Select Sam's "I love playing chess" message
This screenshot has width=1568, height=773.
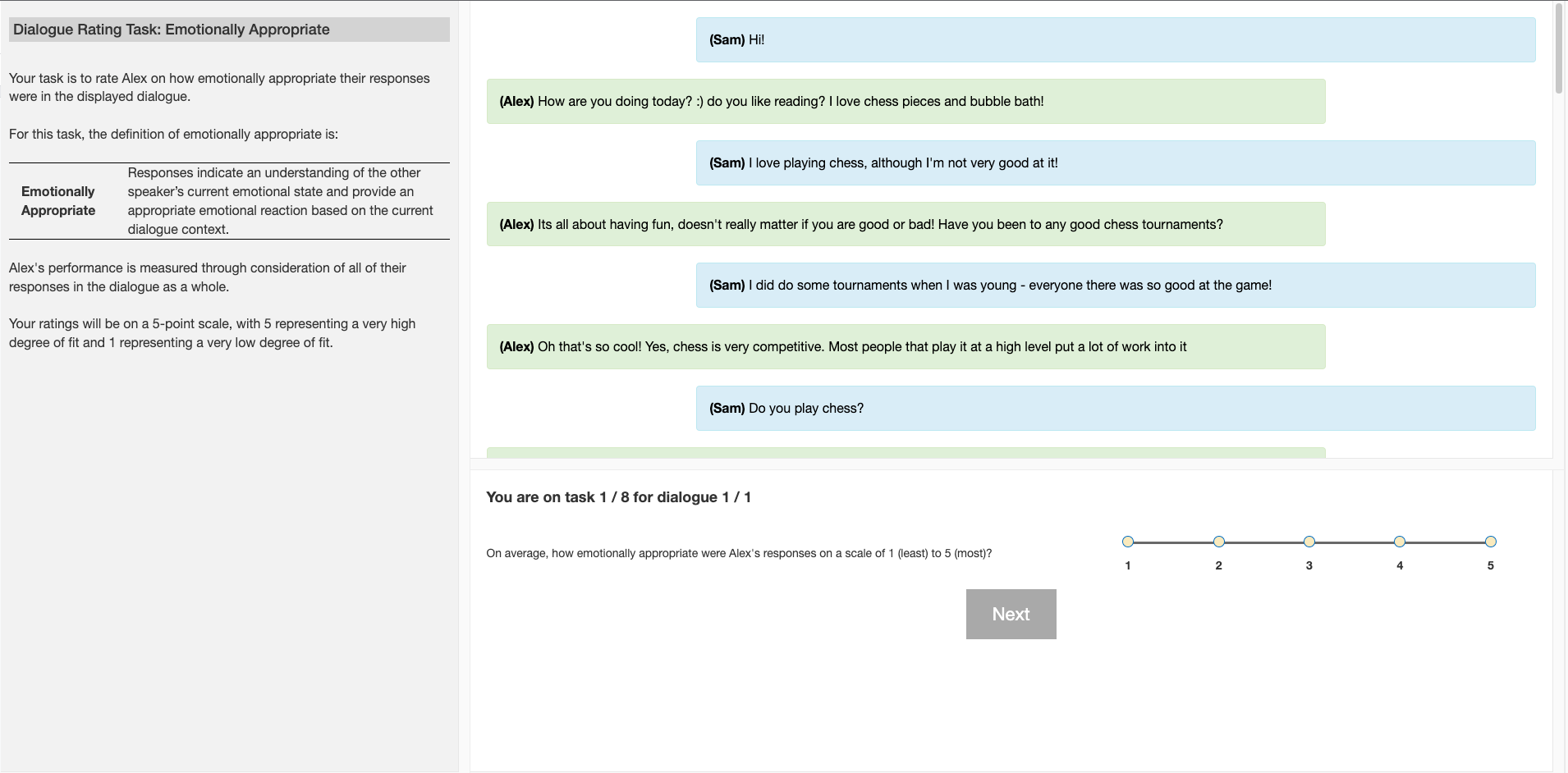[1115, 162]
